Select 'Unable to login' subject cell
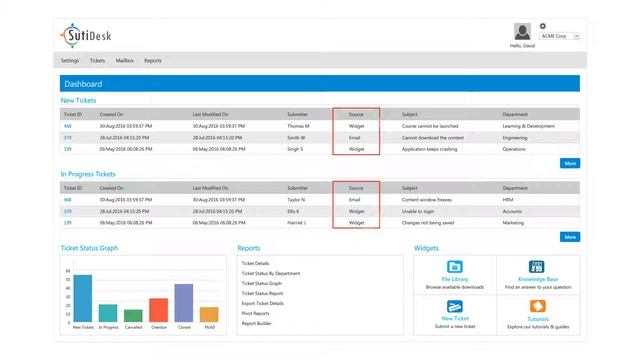This screenshot has width=640, height=360. click(418, 211)
